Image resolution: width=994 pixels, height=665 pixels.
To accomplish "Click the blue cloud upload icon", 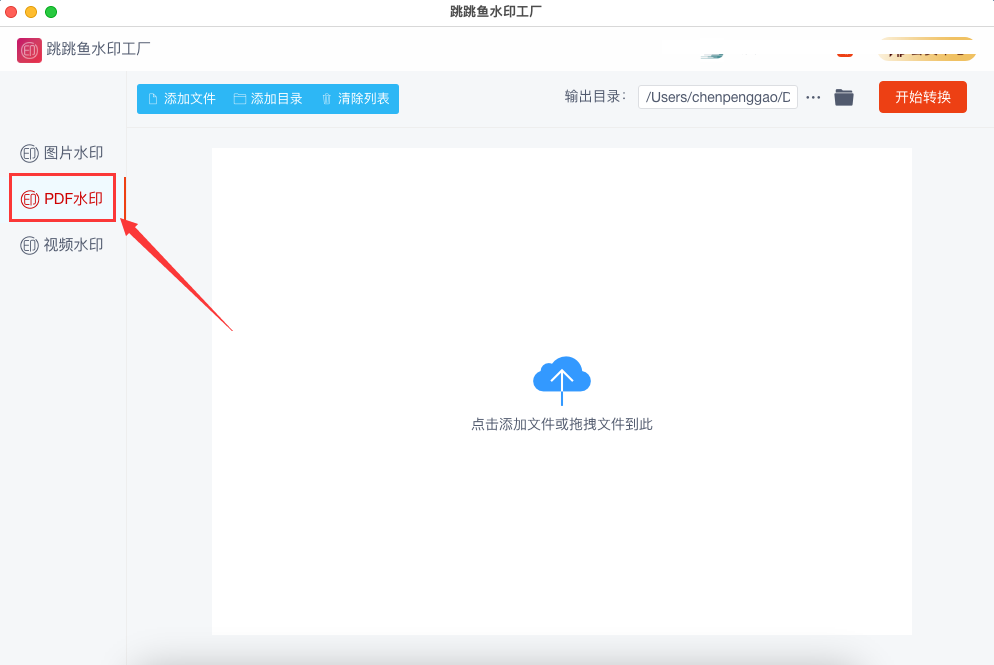I will pos(562,378).
